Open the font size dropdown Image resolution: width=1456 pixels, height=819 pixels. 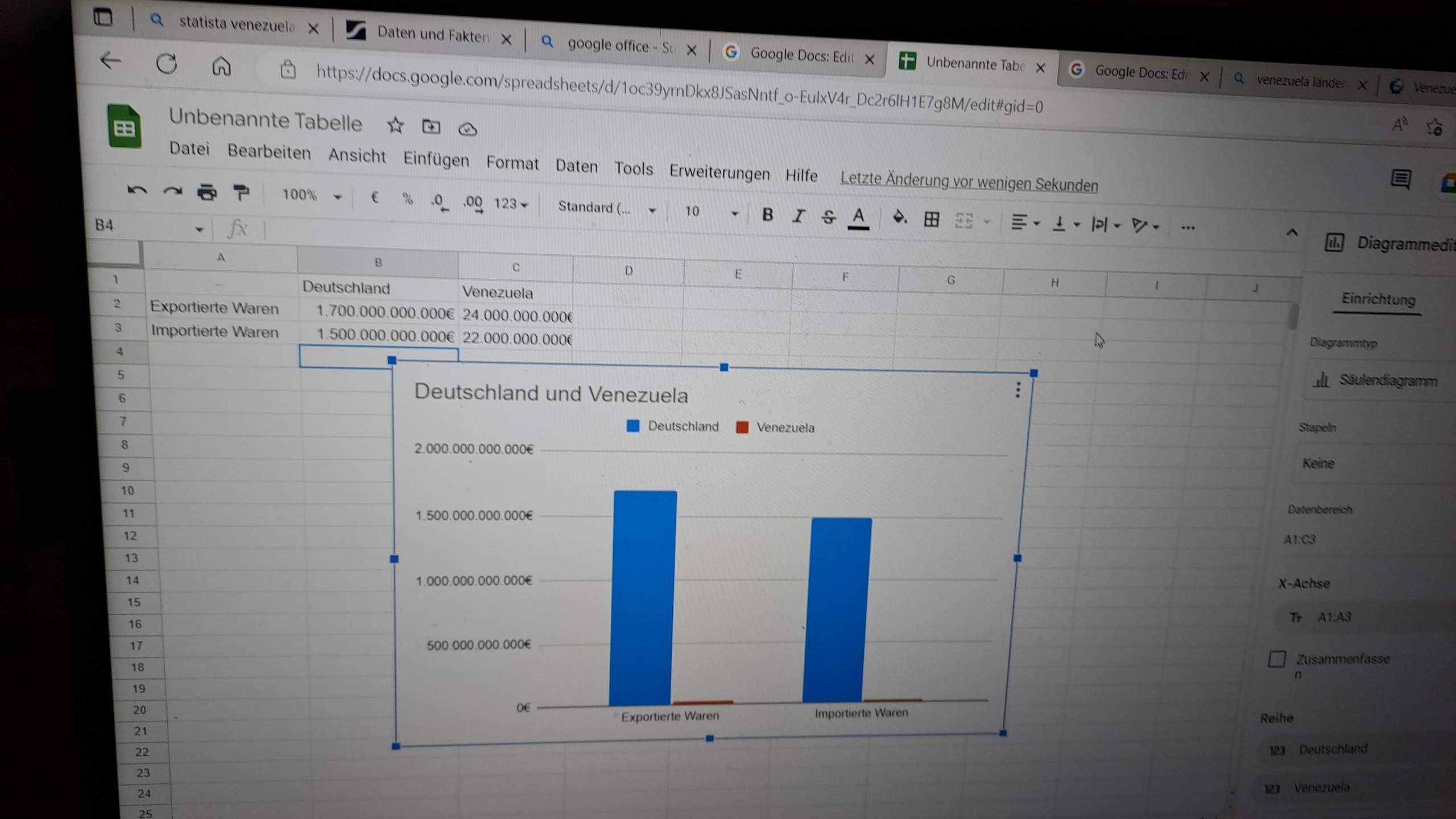pos(734,212)
